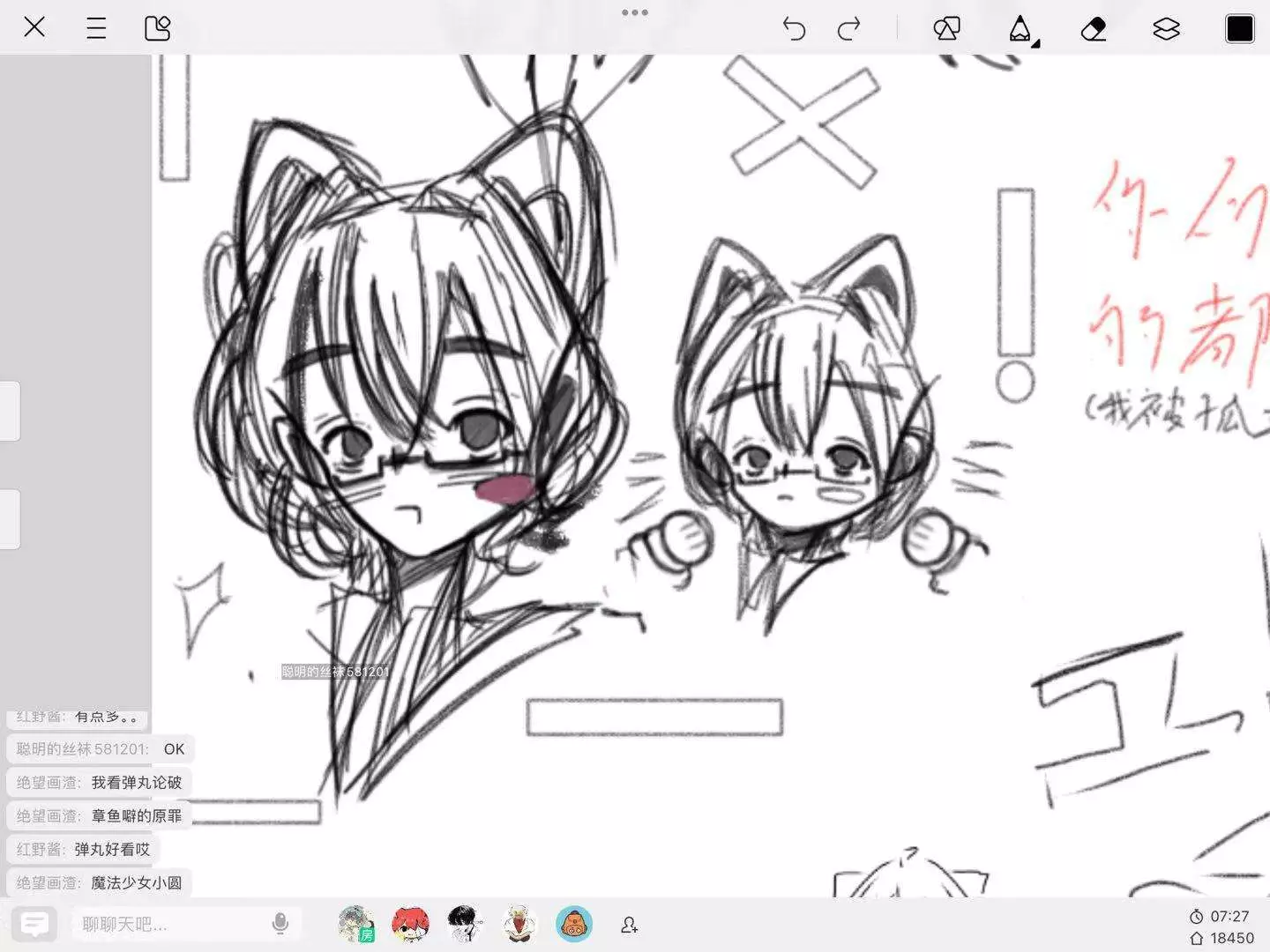Viewport: 1270px width, 952px height.
Task: Redo the last undone stroke
Action: pos(848,29)
